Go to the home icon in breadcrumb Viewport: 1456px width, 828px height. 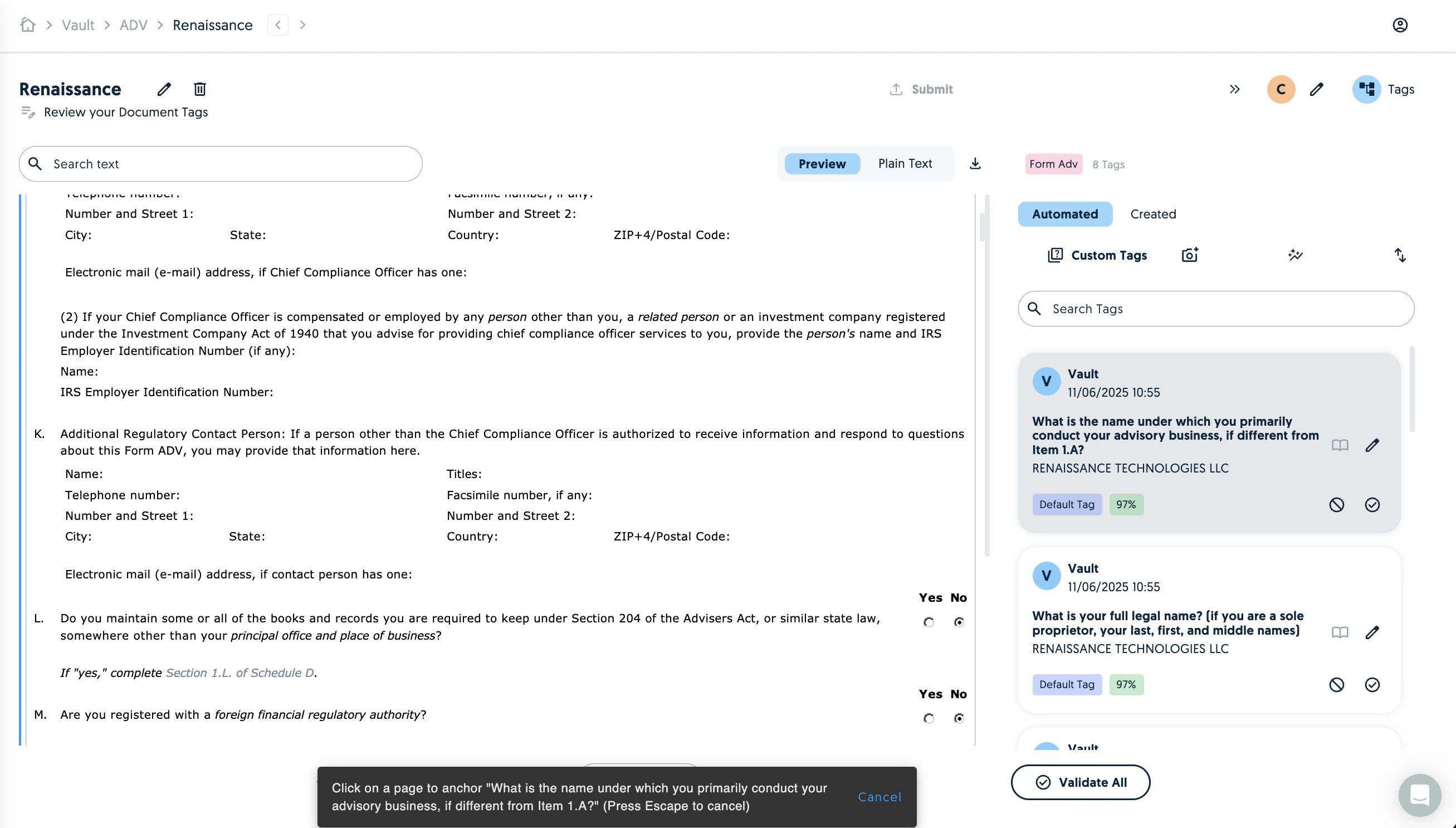click(27, 25)
